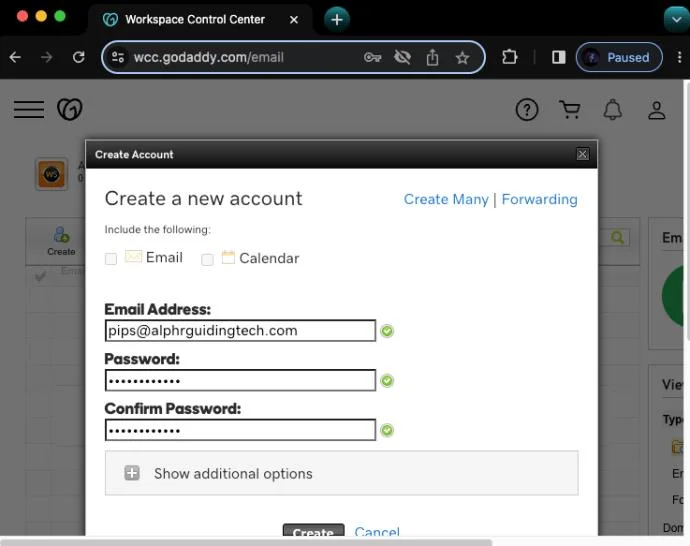The image size is (690, 546).
Task: Click the Create button in dialog
Action: tap(313, 530)
